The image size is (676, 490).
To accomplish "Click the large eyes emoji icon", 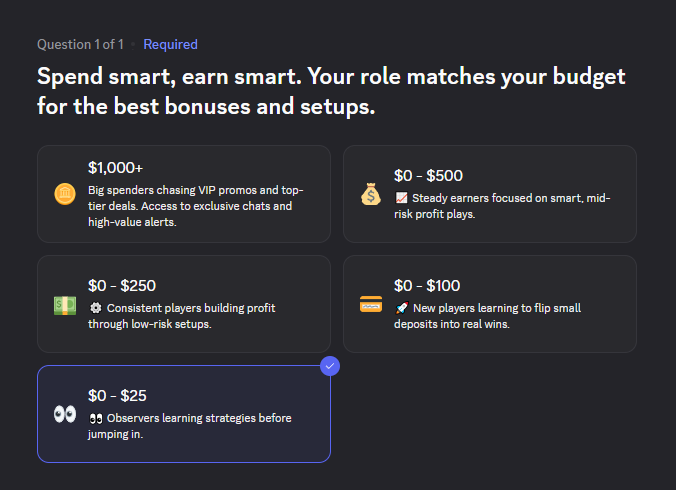I will pyautogui.click(x=65, y=414).
